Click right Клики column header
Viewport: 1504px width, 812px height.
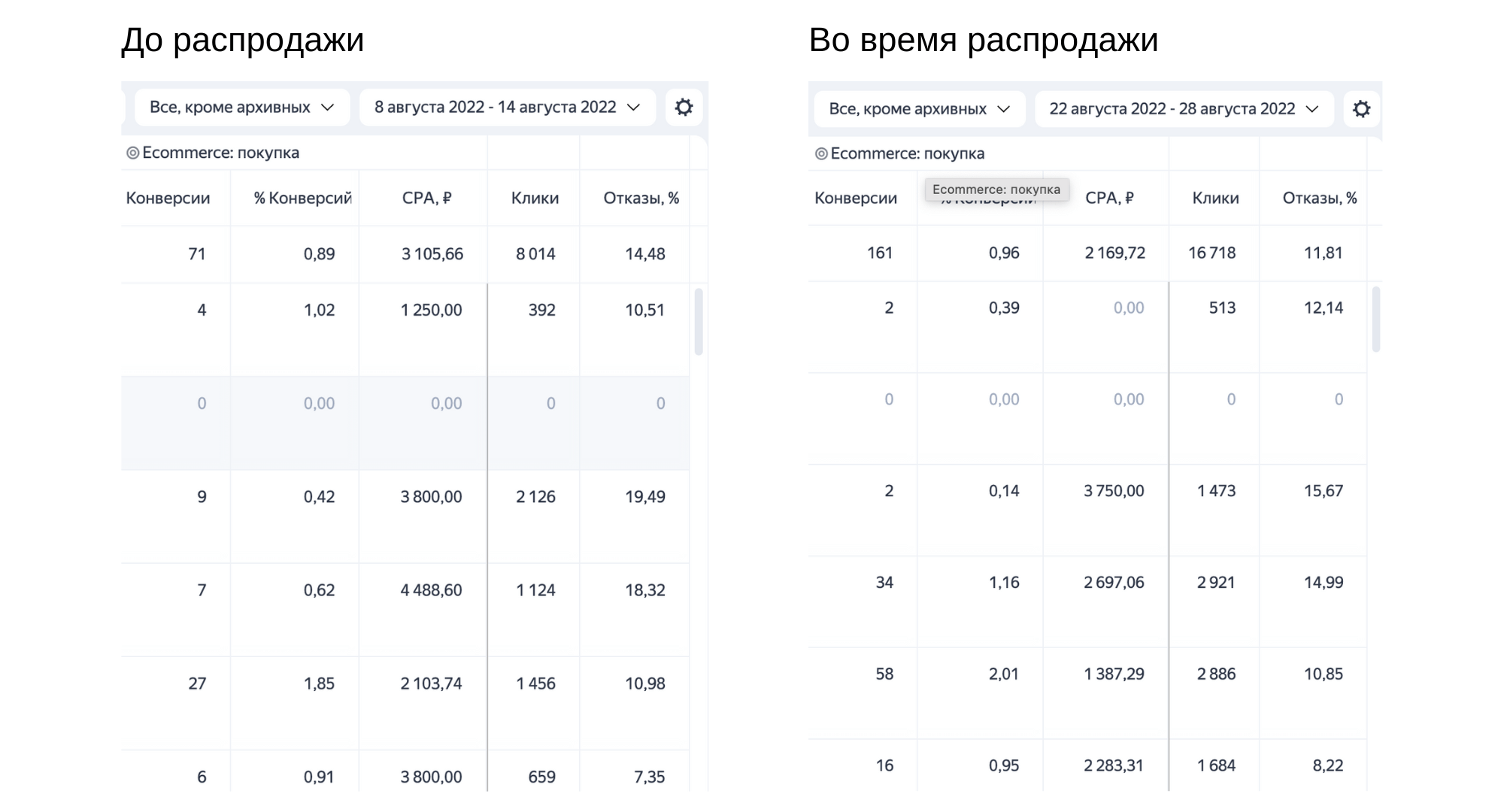(x=1215, y=198)
